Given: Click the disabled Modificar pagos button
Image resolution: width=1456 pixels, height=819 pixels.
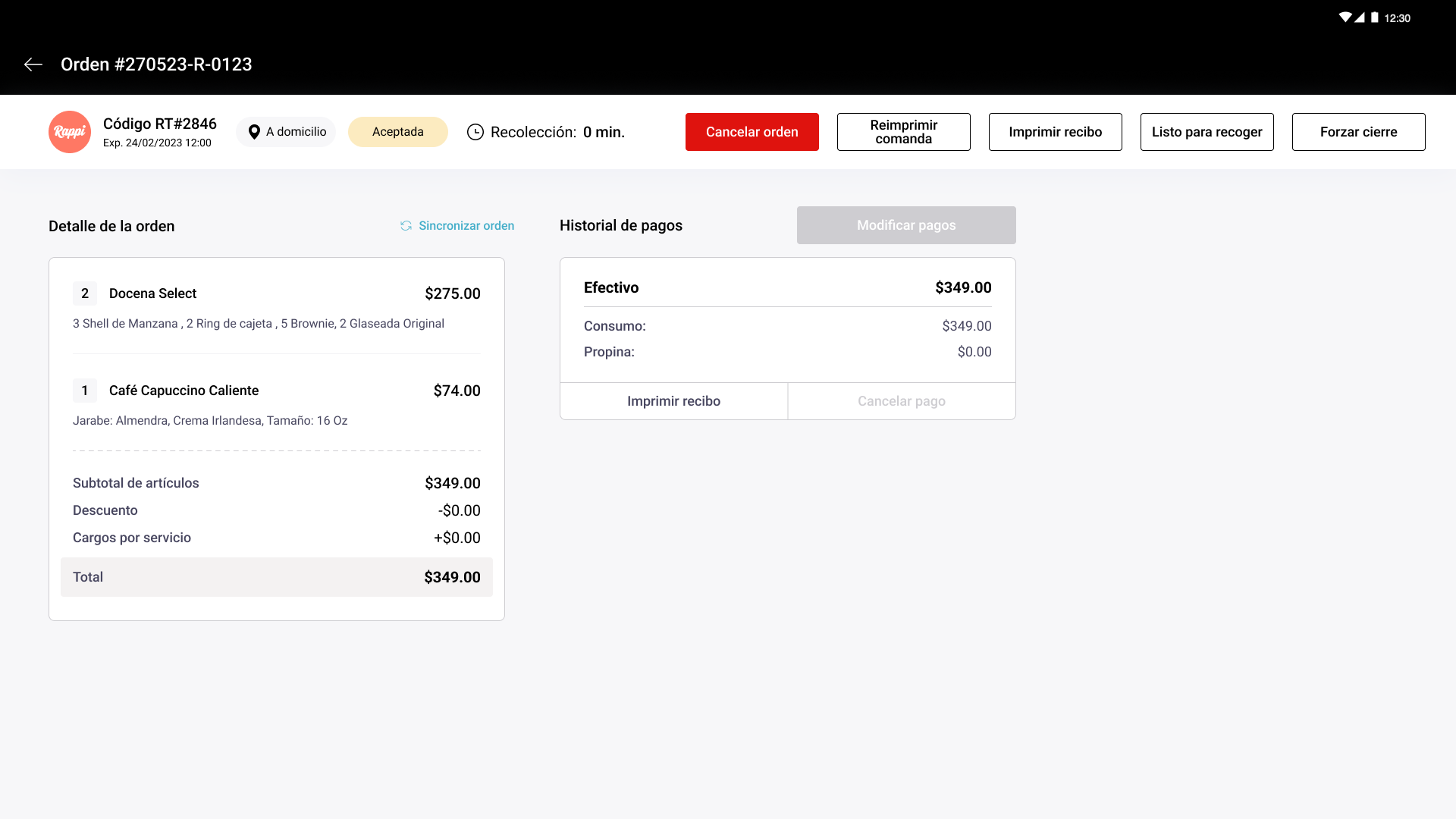Looking at the screenshot, I should 906,225.
